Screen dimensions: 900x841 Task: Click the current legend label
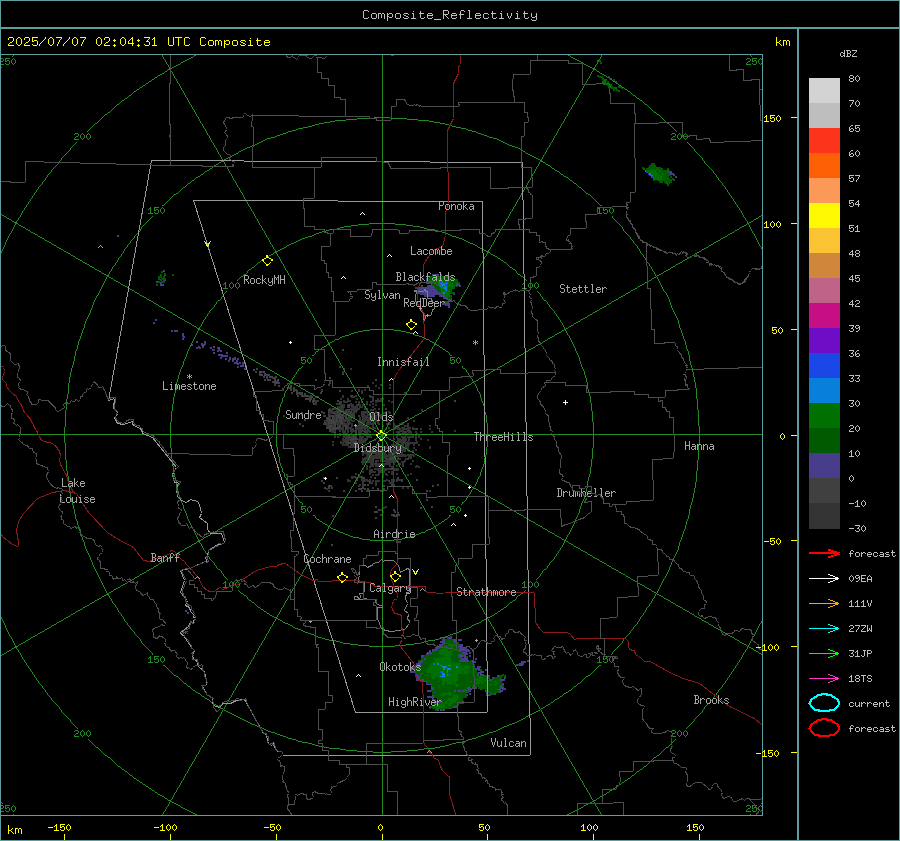pos(869,703)
